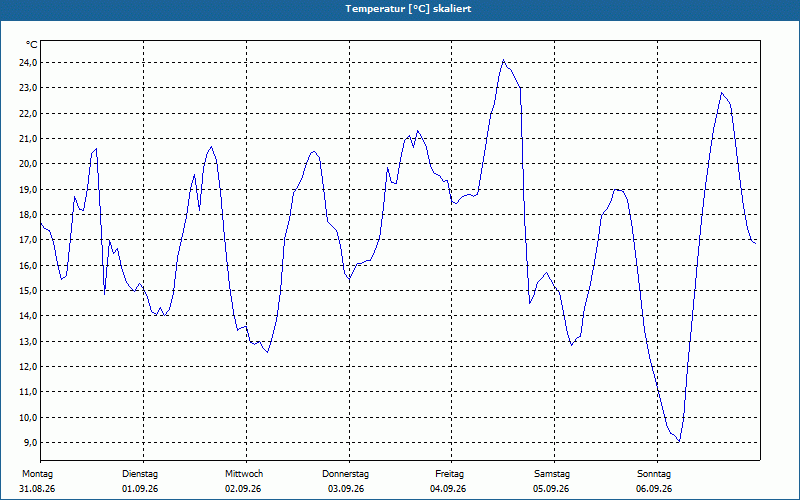Click the 20,0 y-axis label

coord(28,164)
